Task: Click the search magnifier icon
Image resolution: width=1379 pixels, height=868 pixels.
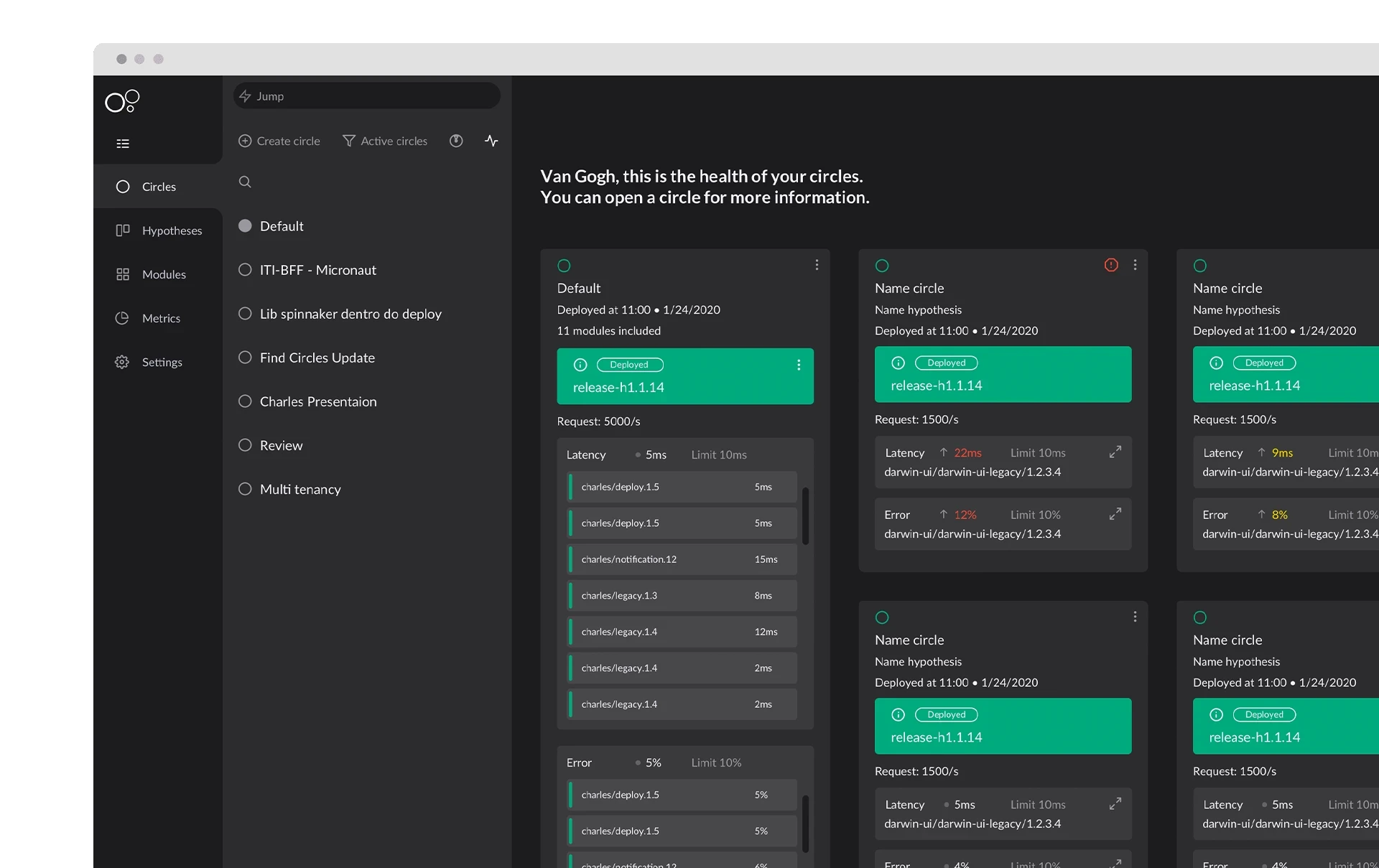Action: point(245,182)
